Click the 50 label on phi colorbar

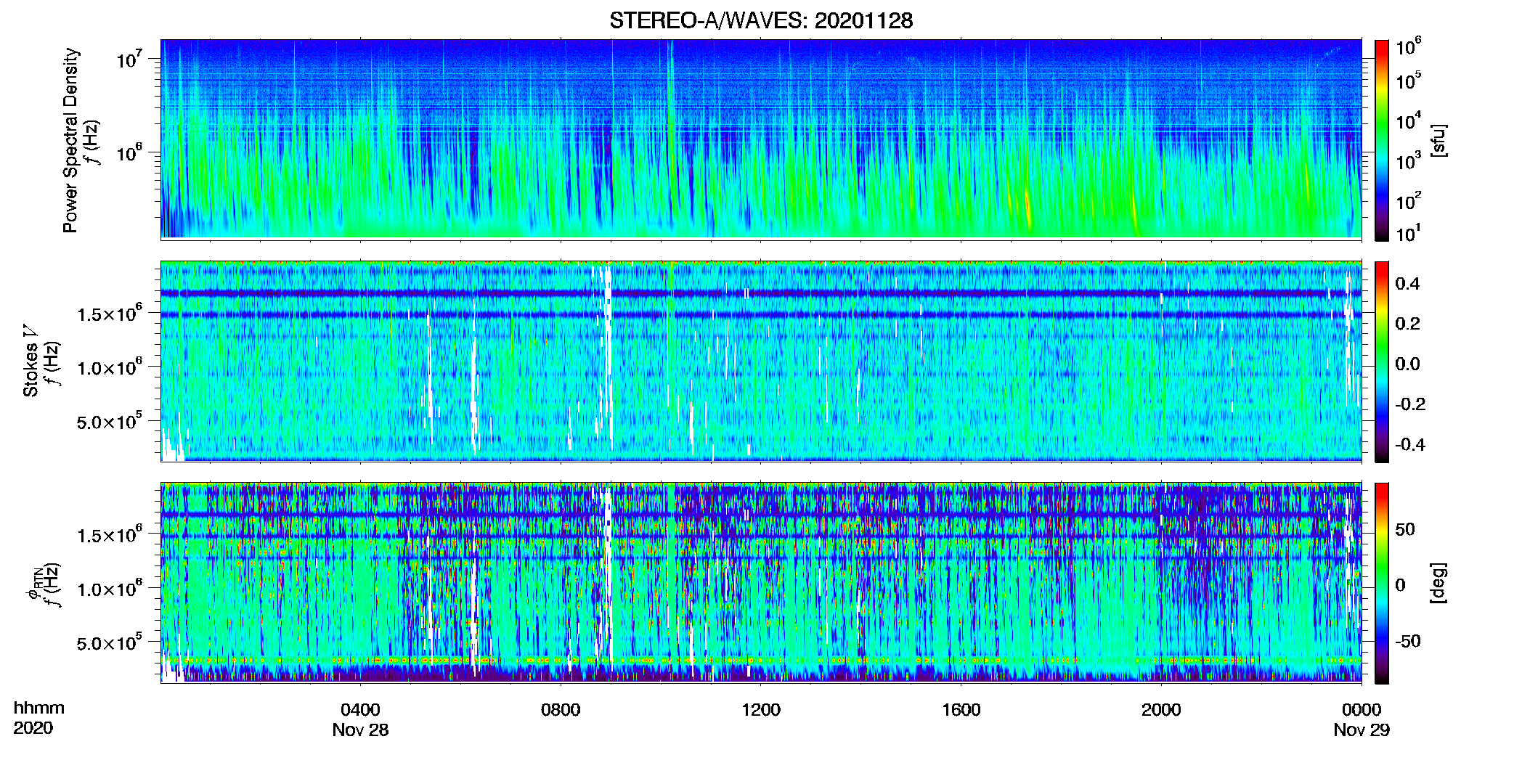pos(1405,529)
